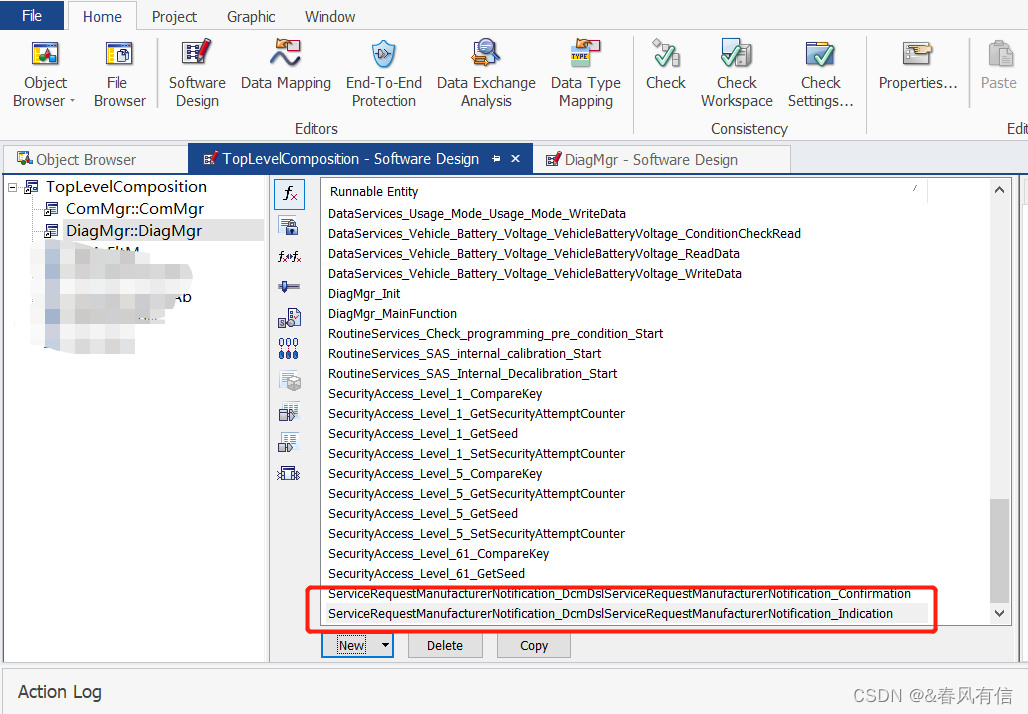
Task: Select SecurityAccess_Level_1_GetSeed row
Action: click(627, 433)
